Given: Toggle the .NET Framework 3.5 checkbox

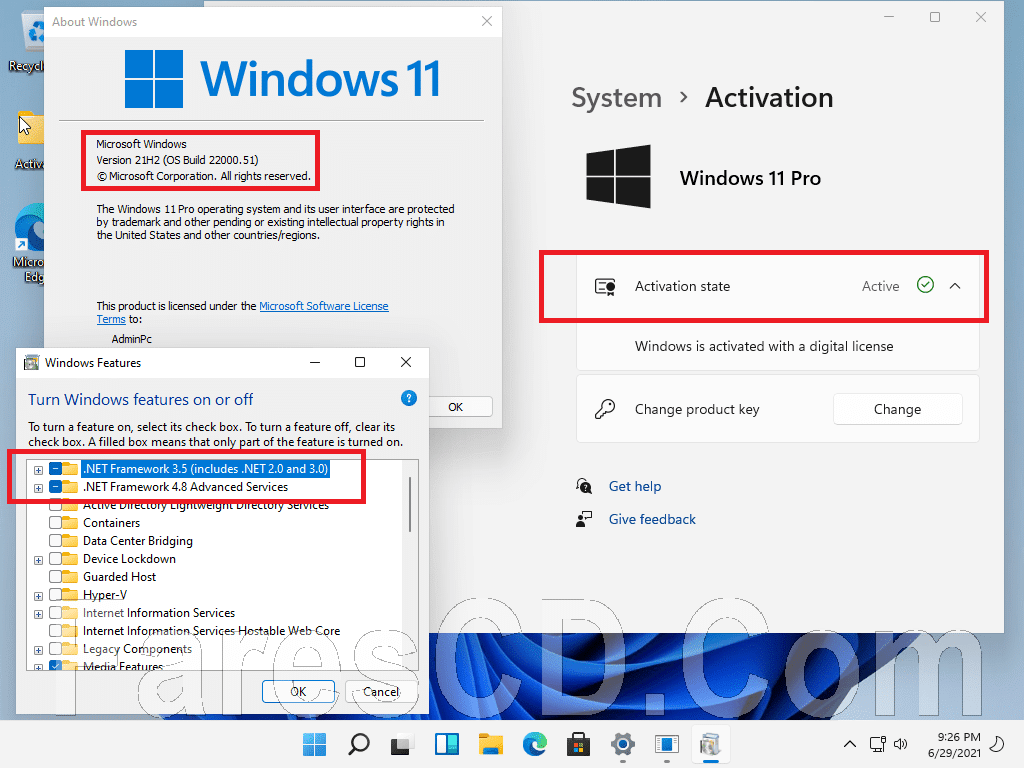Looking at the screenshot, I should pos(56,469).
